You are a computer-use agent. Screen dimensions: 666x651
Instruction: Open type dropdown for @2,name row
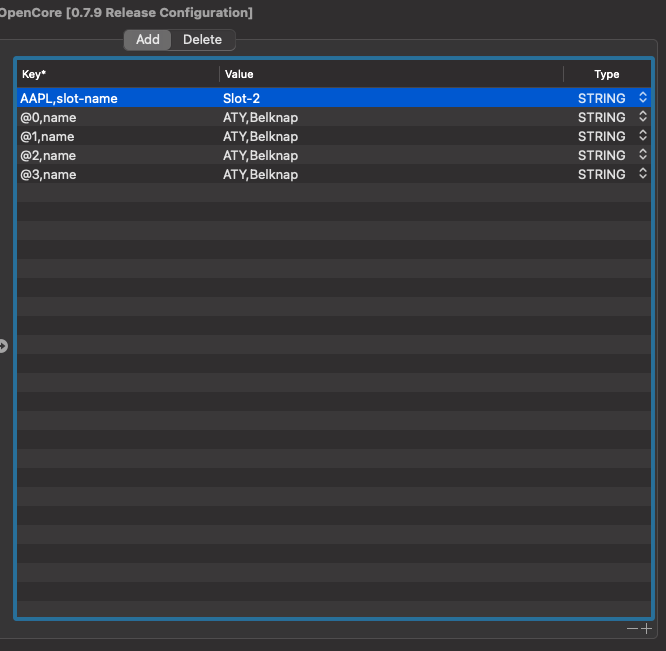[x=643, y=155]
